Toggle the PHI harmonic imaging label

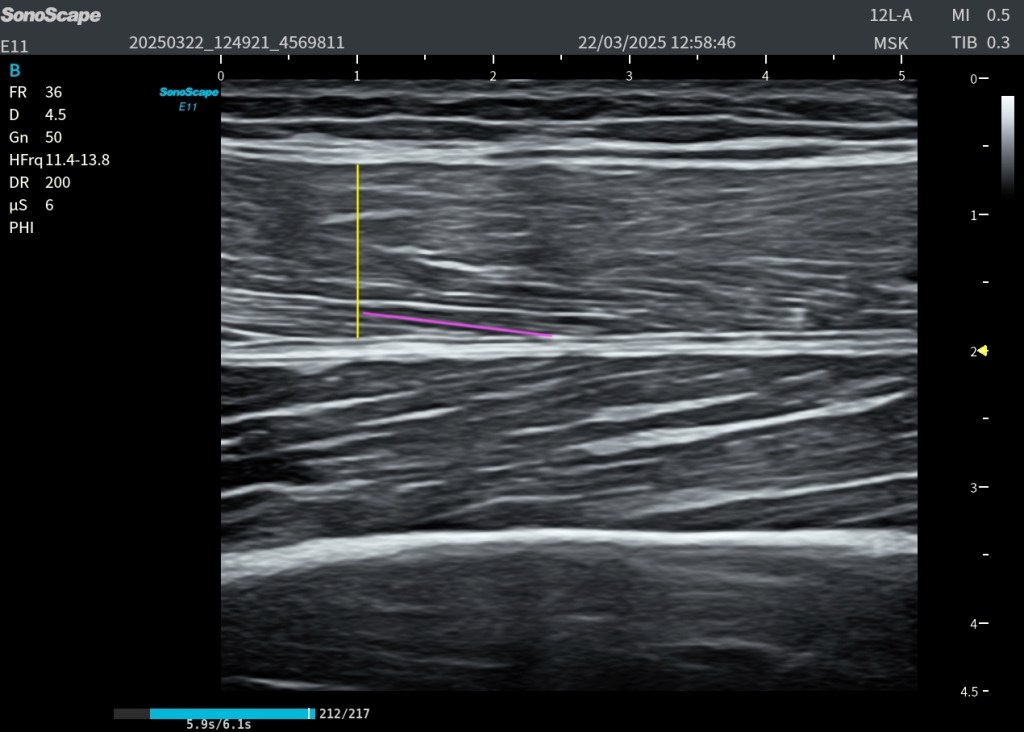click(21, 228)
